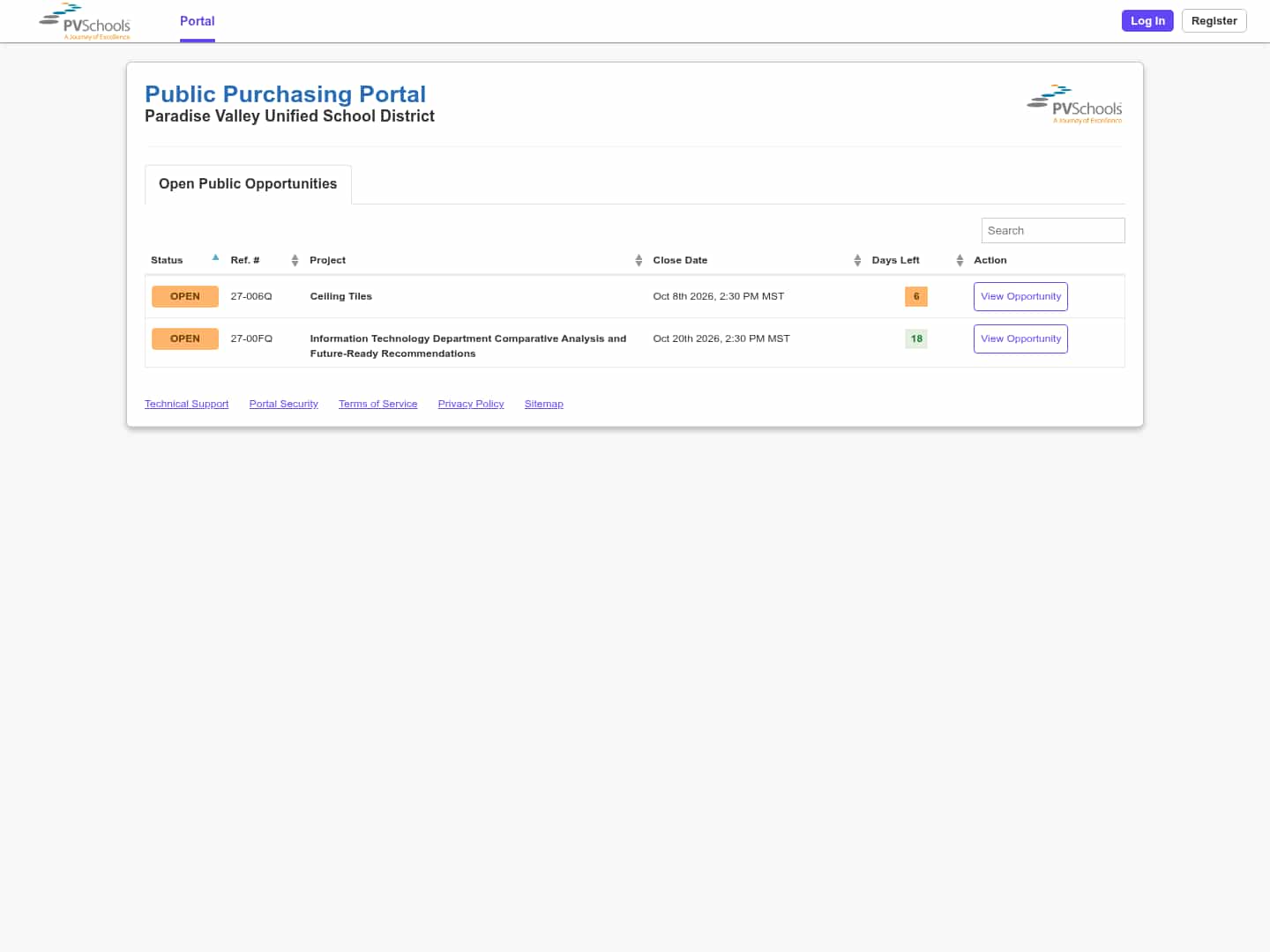View Opportunity for Information Technology Department project

coord(1020,338)
